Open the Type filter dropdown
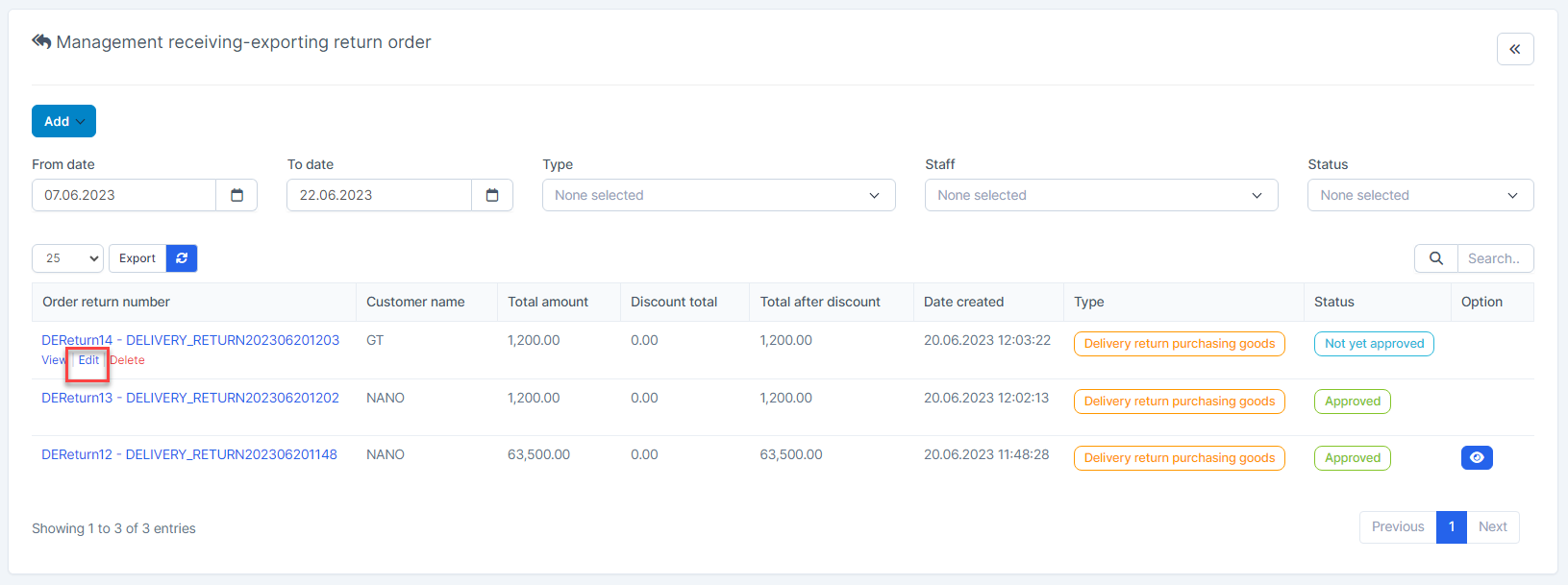The height and width of the screenshot is (585, 1568). point(718,195)
